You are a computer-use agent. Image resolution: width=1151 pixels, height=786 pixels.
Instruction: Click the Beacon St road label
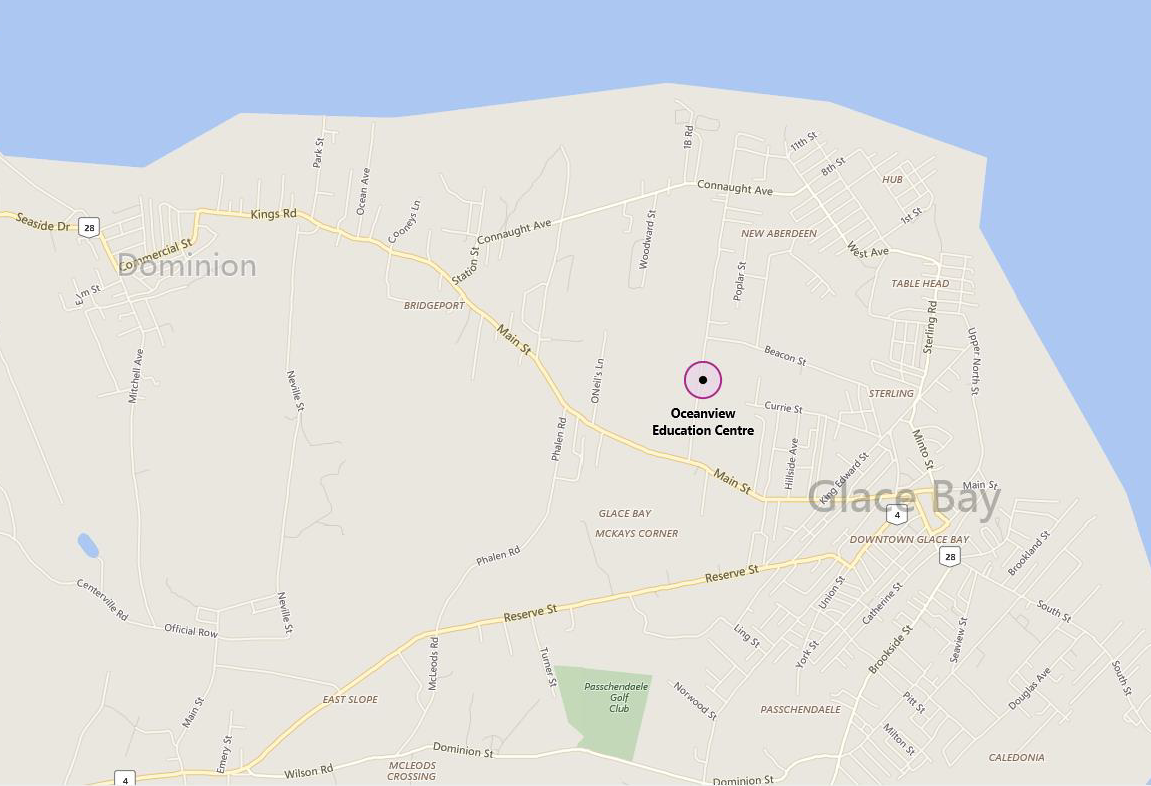(x=785, y=356)
